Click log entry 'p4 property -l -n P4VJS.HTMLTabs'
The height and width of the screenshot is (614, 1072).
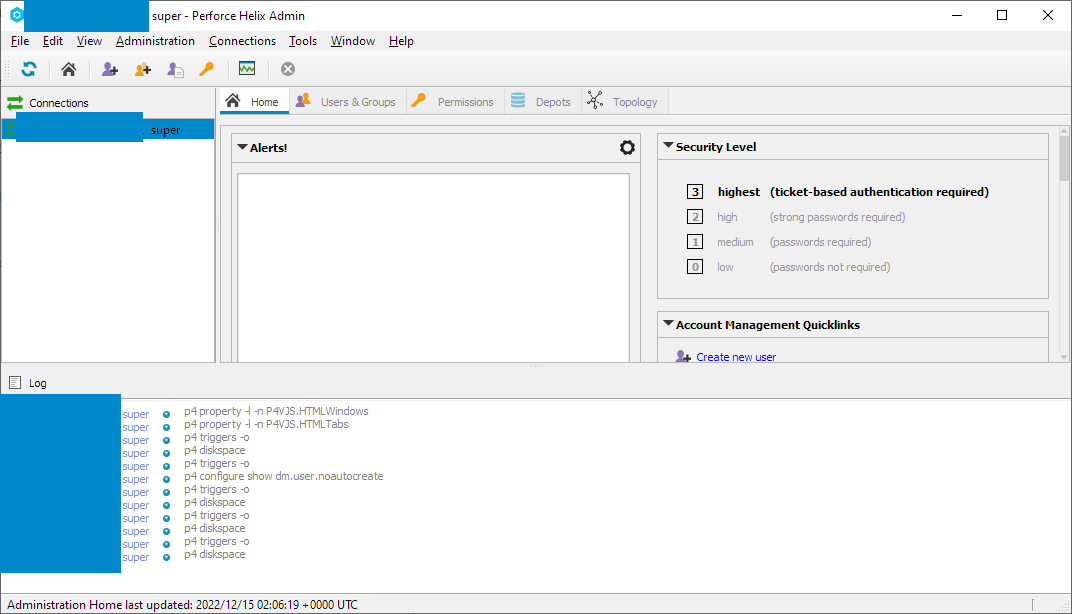pyautogui.click(x=266, y=424)
